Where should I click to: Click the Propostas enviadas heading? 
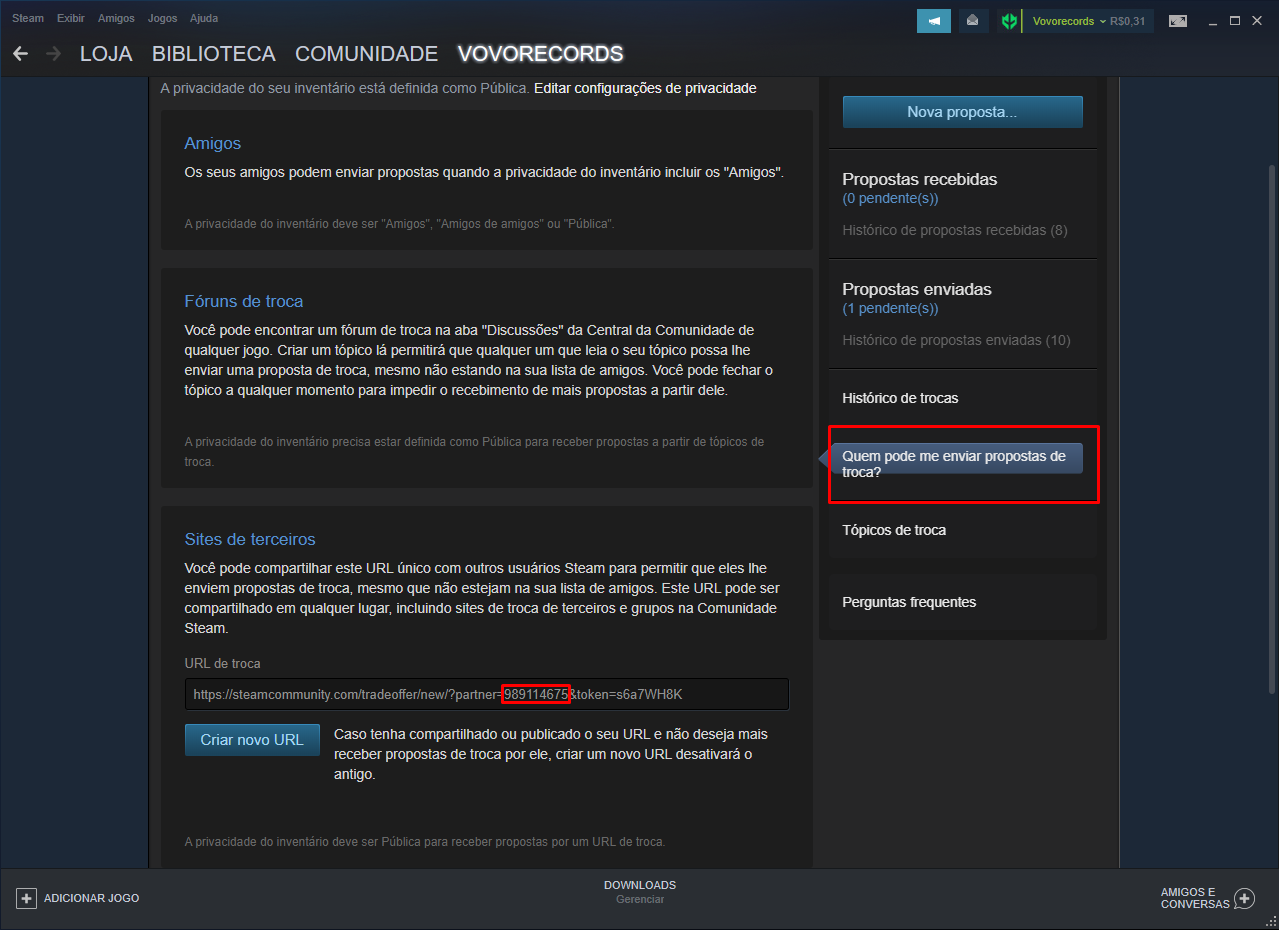(x=917, y=289)
